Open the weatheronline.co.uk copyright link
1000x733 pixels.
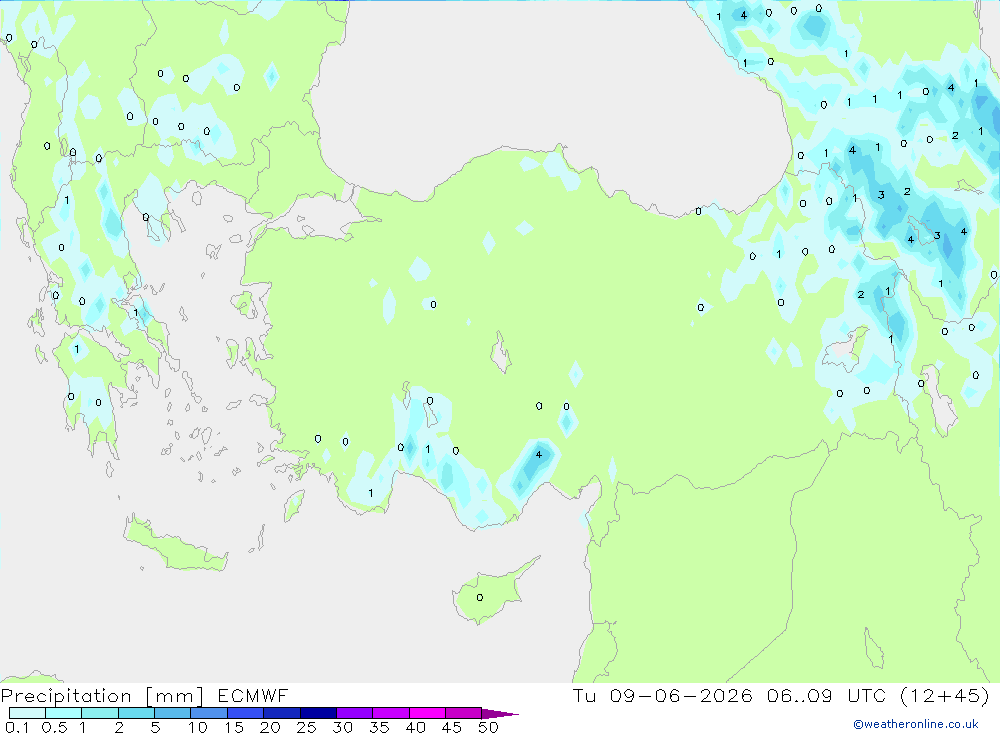pyautogui.click(x=916, y=724)
